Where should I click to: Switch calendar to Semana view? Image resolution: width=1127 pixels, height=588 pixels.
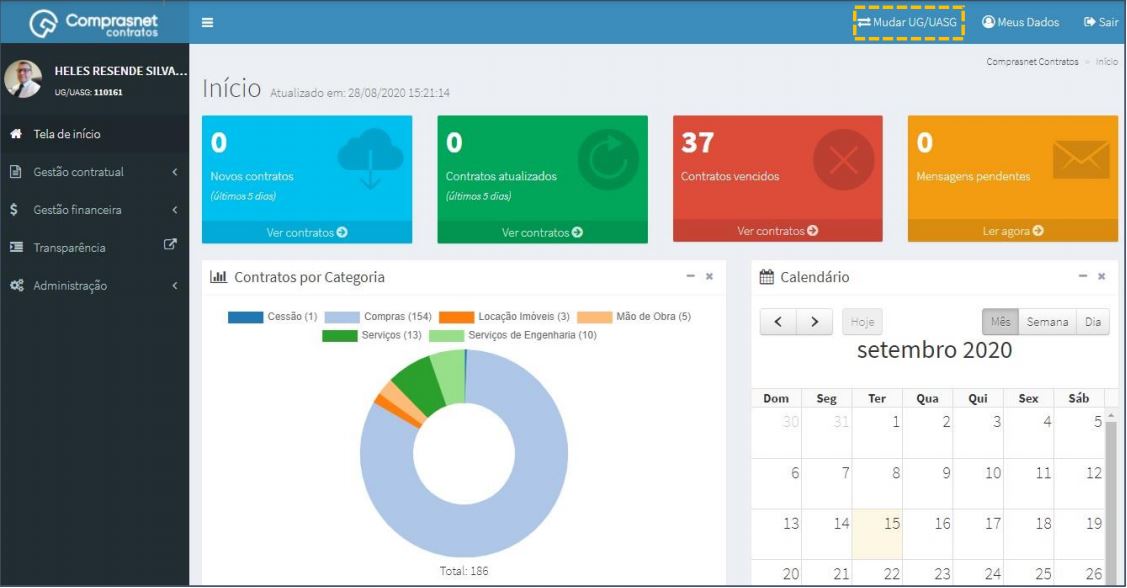pyautogui.click(x=1047, y=322)
